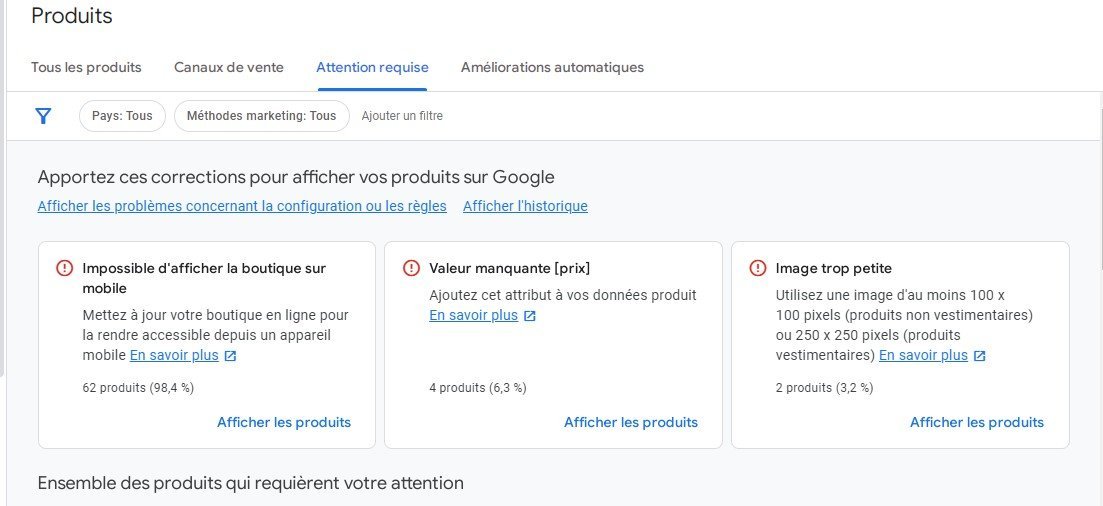Click external-link icon in mobile boutique card

point(230,356)
